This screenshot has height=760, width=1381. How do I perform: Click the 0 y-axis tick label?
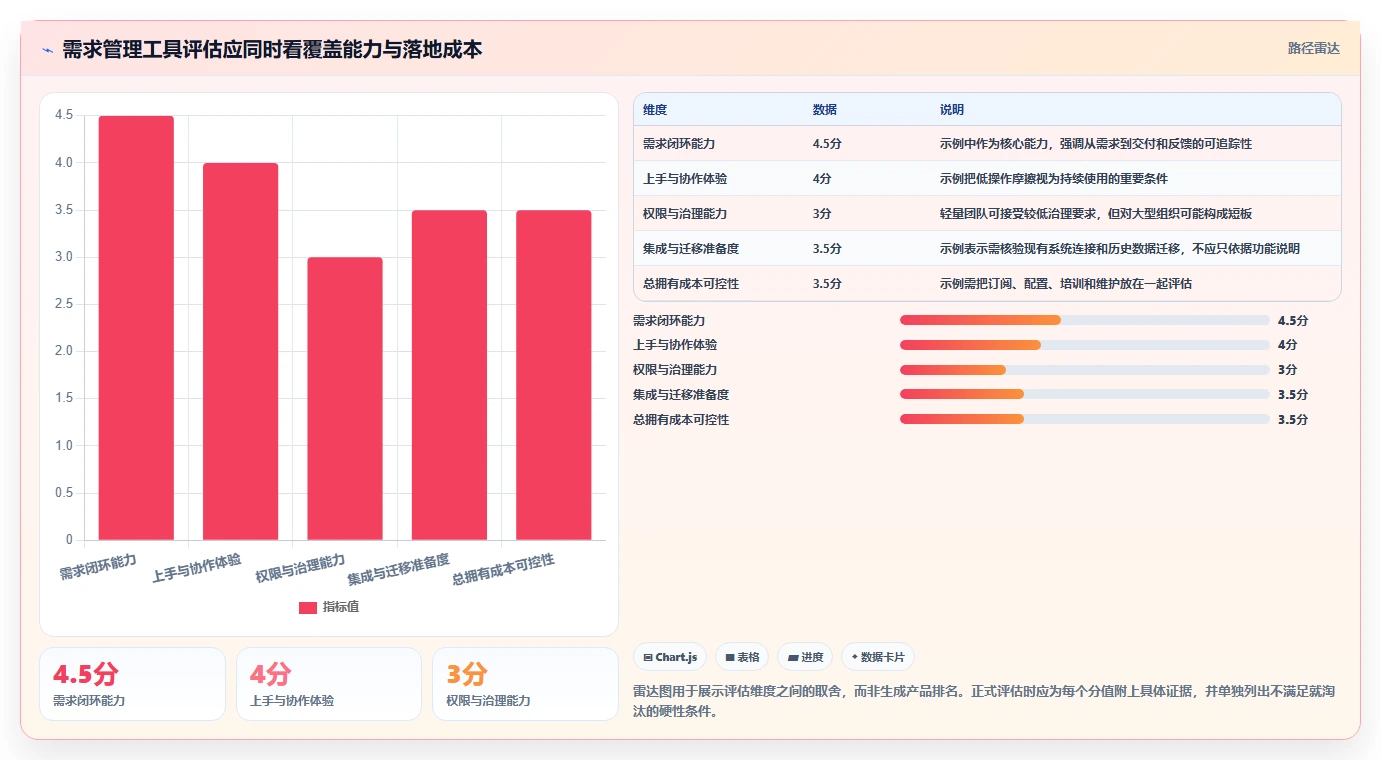[x=69, y=540]
